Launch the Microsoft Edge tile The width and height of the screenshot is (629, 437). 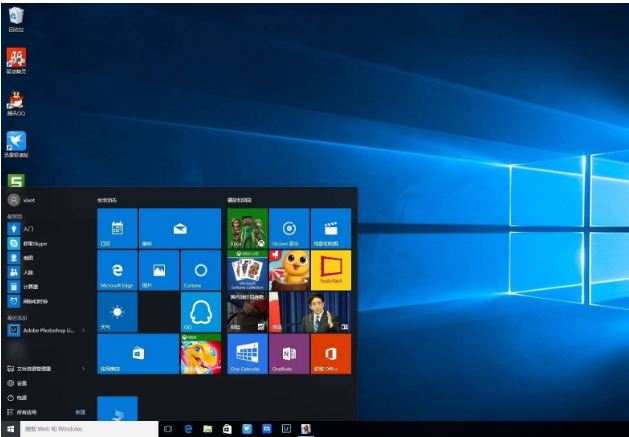pos(117,270)
